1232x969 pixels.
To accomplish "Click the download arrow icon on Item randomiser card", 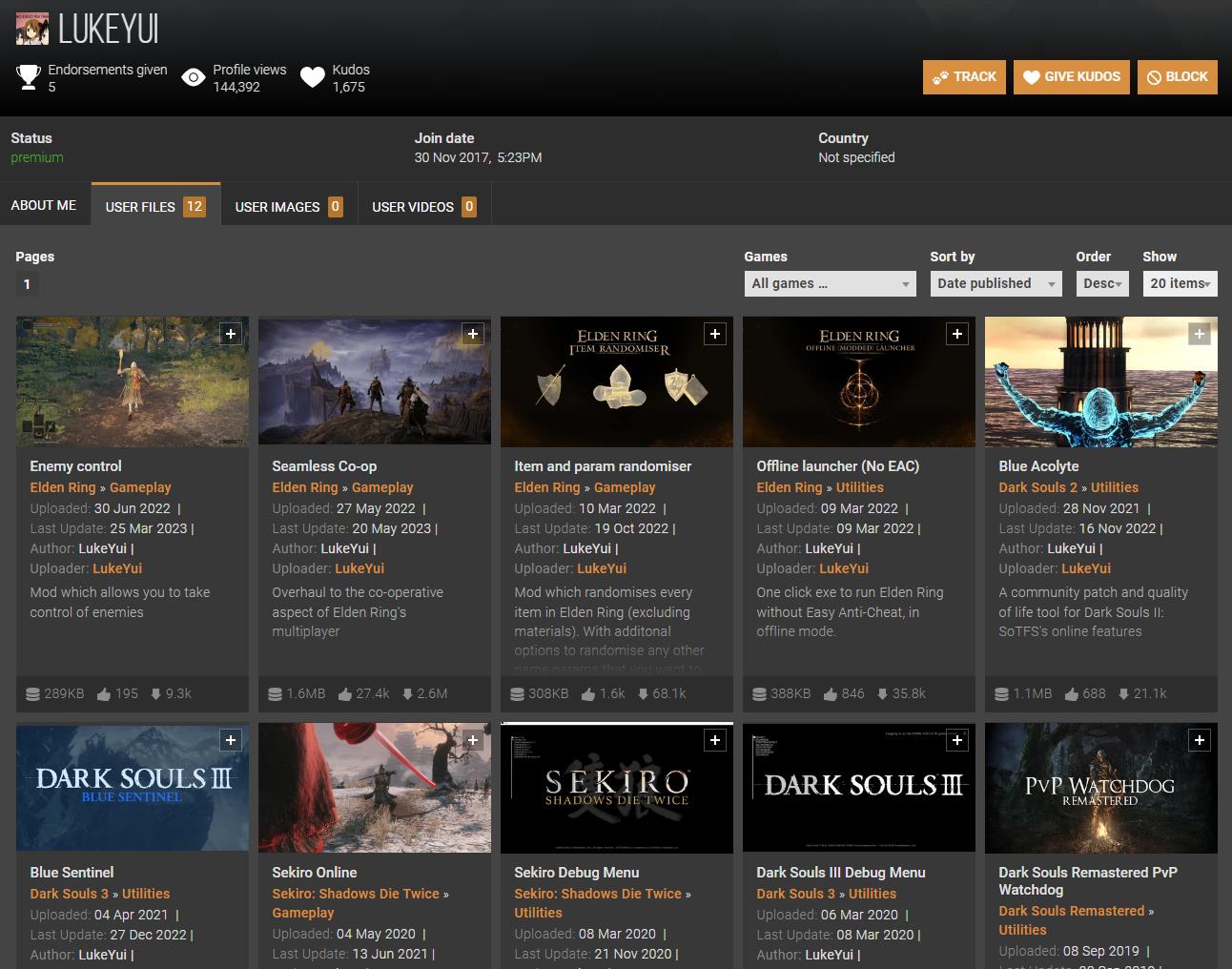I will click(x=643, y=694).
